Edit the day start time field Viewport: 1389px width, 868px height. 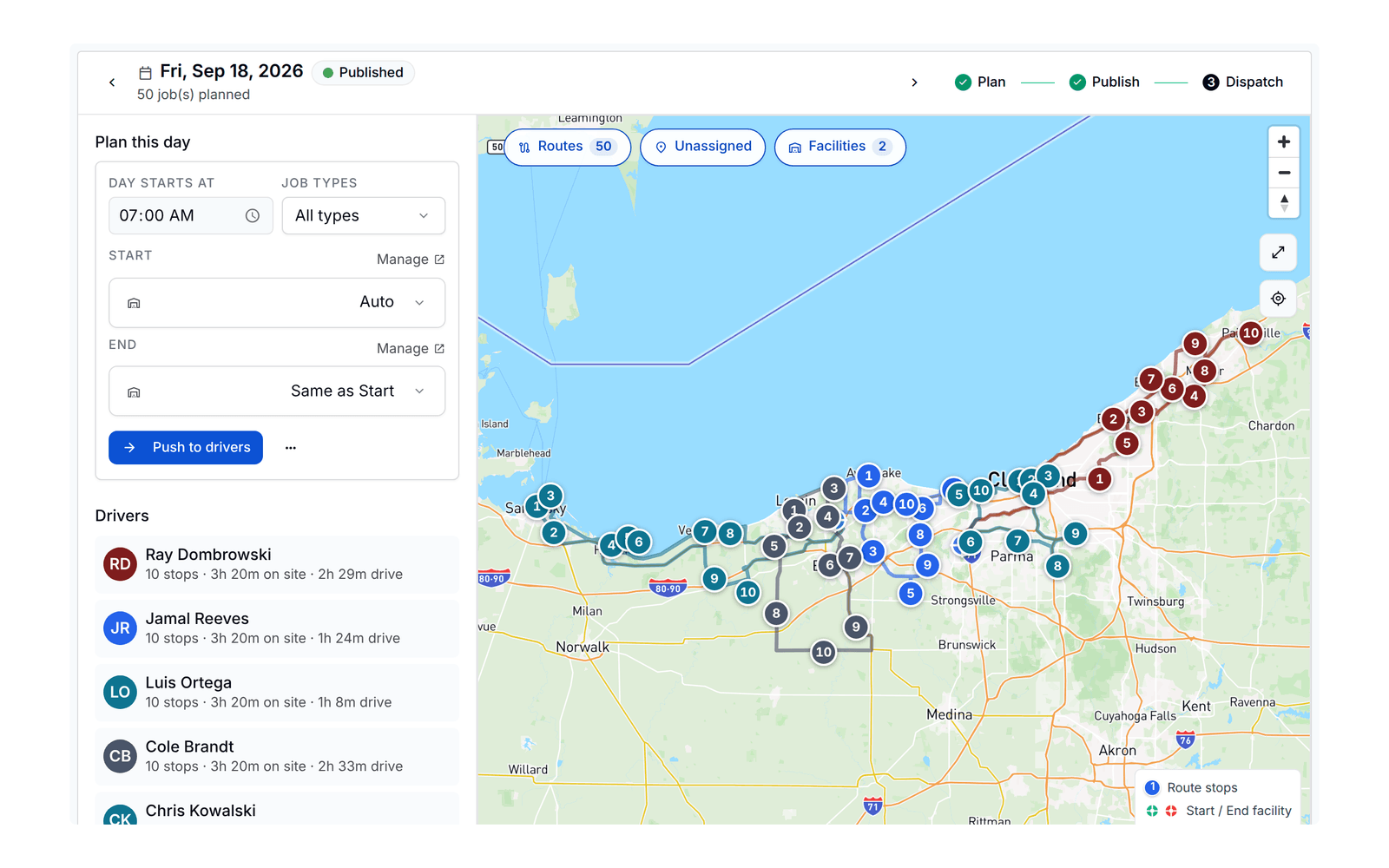[191, 216]
